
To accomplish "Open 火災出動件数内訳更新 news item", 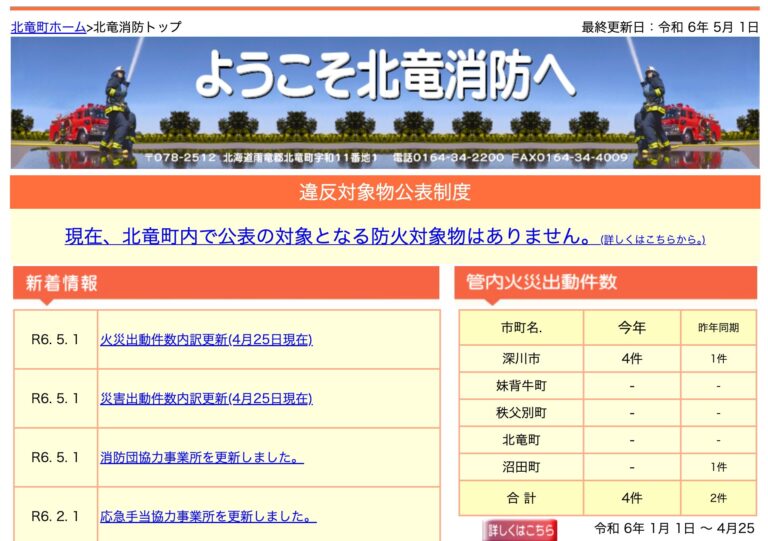I will click(x=206, y=339).
